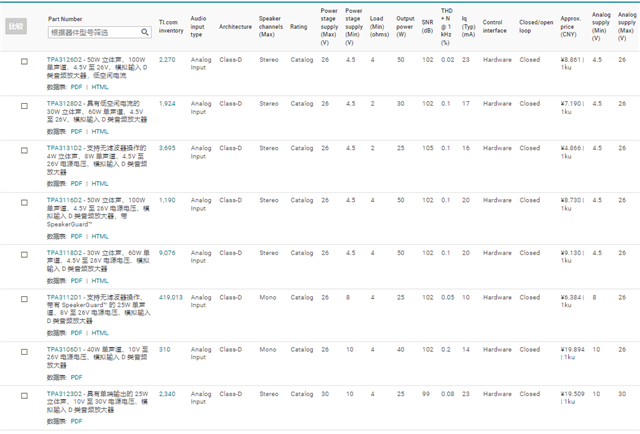Select Mono cell in TPA3112D1 row
The height and width of the screenshot is (434, 640).
tap(268, 297)
